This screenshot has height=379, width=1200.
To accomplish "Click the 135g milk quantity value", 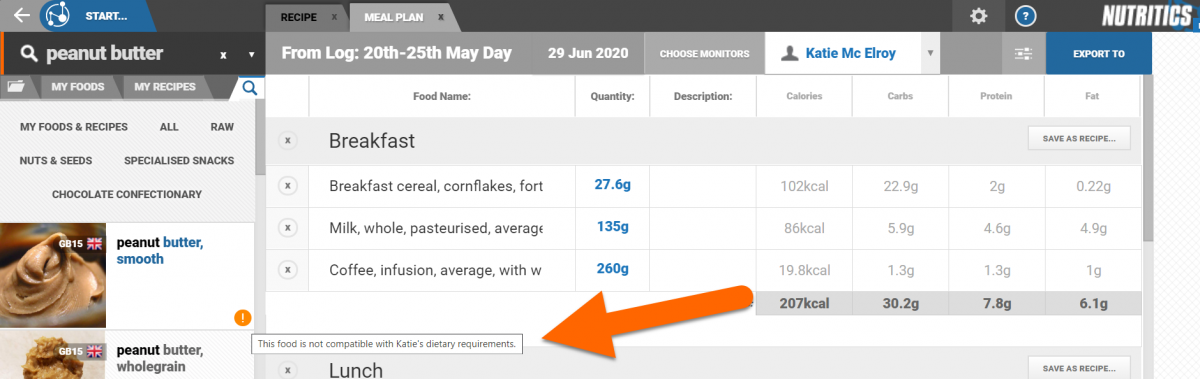I will click(x=612, y=227).
